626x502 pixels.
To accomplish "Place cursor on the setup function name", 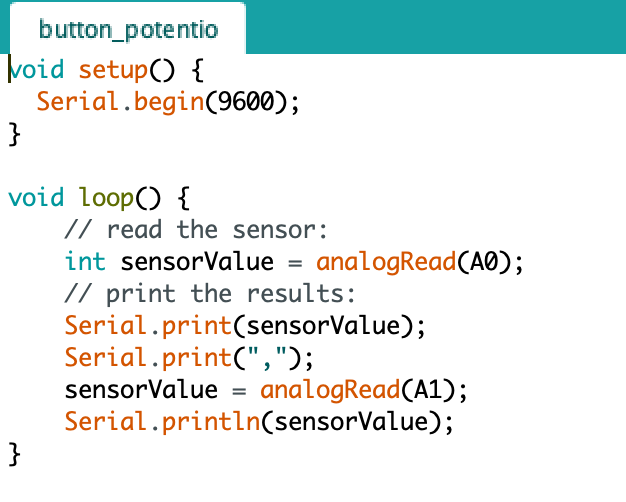I will 113,71.
